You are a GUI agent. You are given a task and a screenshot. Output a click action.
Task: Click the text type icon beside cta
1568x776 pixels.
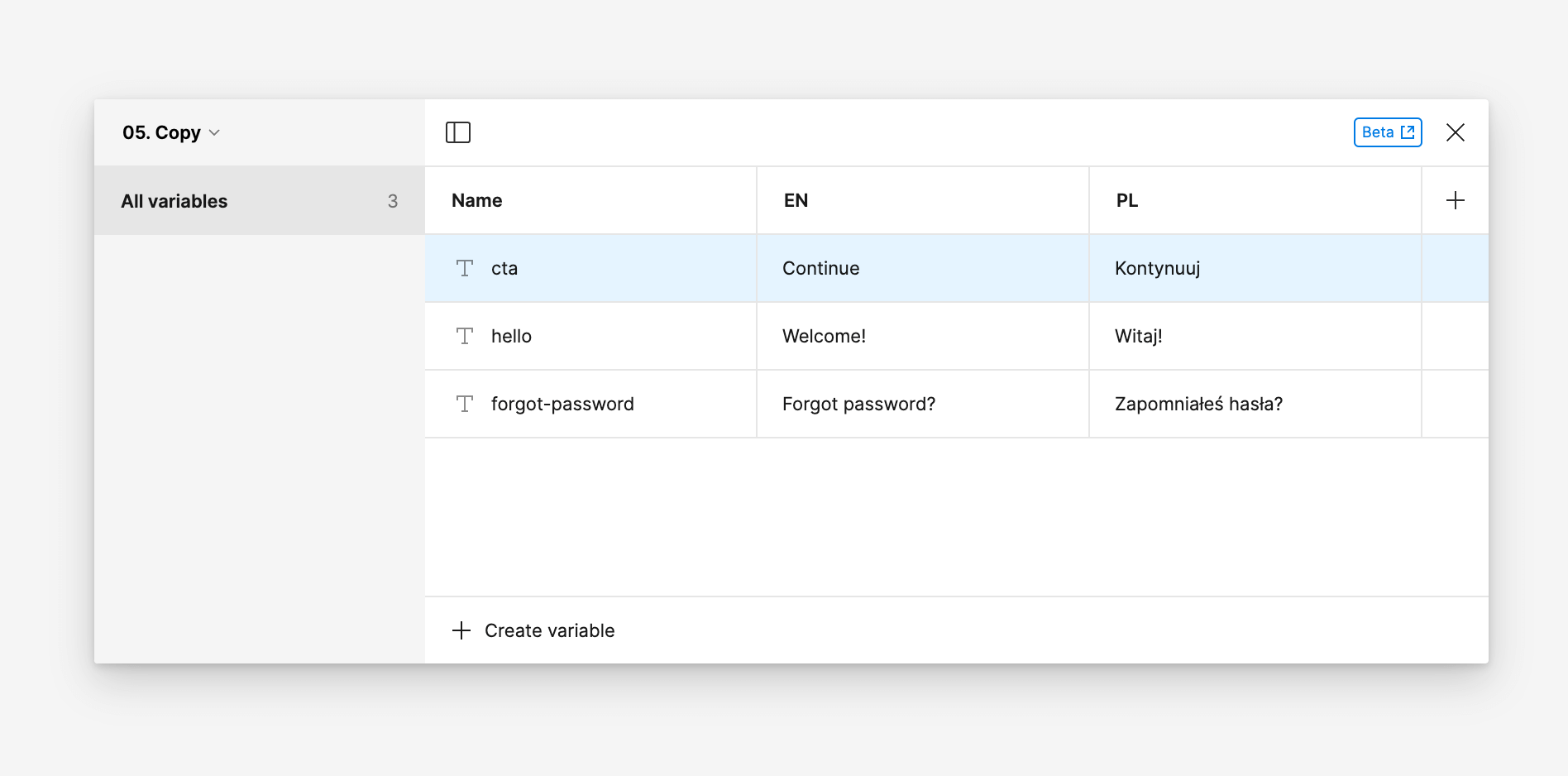pos(464,268)
